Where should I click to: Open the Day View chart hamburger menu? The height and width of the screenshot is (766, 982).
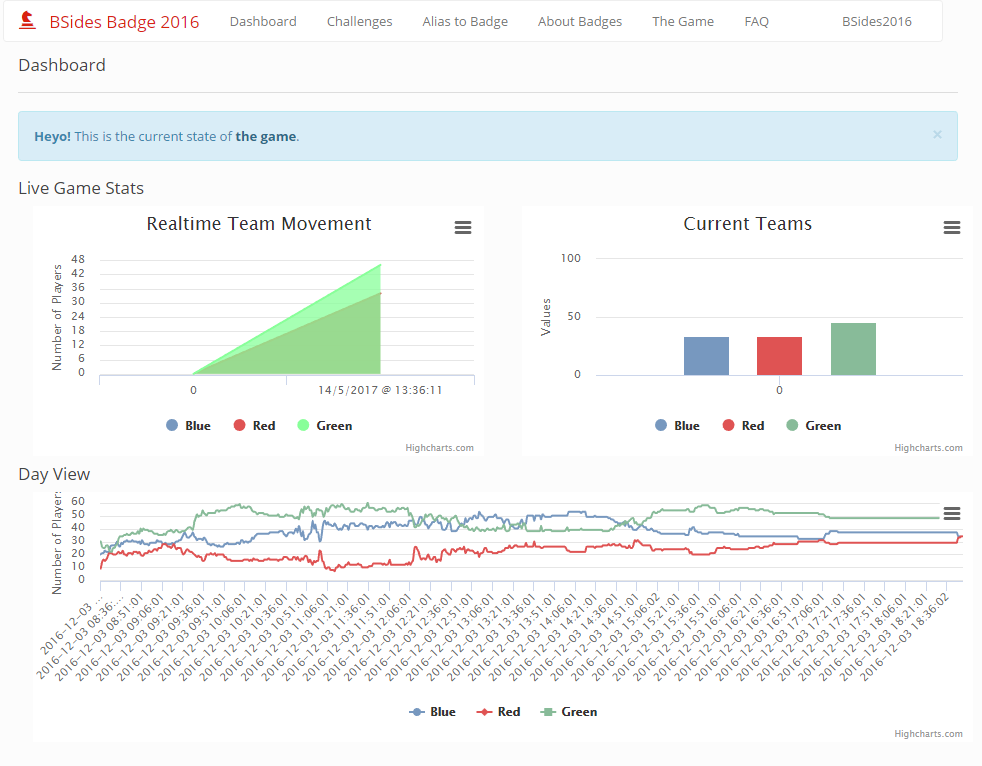952,513
